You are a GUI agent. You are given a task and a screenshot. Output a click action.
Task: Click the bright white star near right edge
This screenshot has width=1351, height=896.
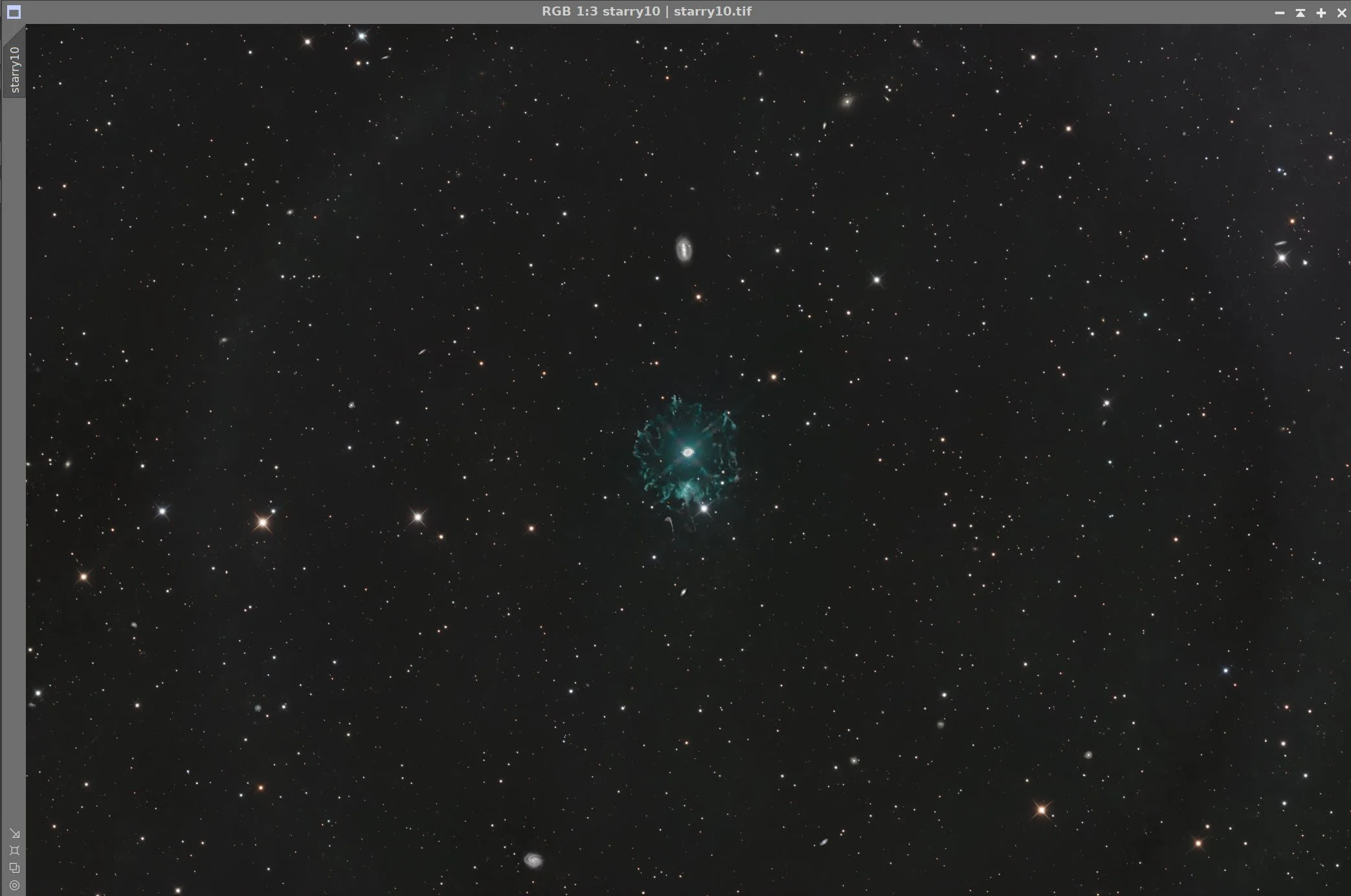1282,258
